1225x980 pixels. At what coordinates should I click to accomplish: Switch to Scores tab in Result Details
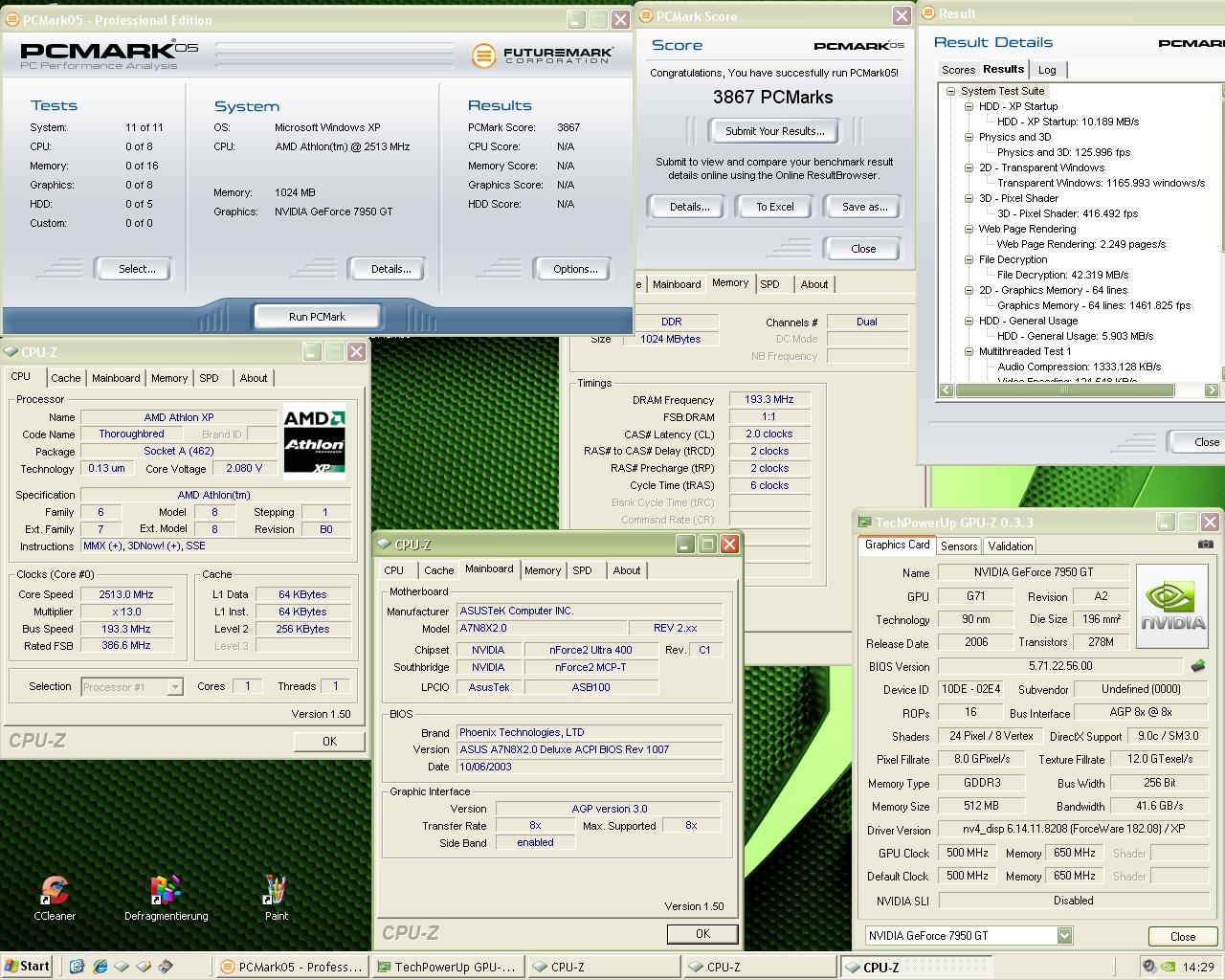click(958, 70)
